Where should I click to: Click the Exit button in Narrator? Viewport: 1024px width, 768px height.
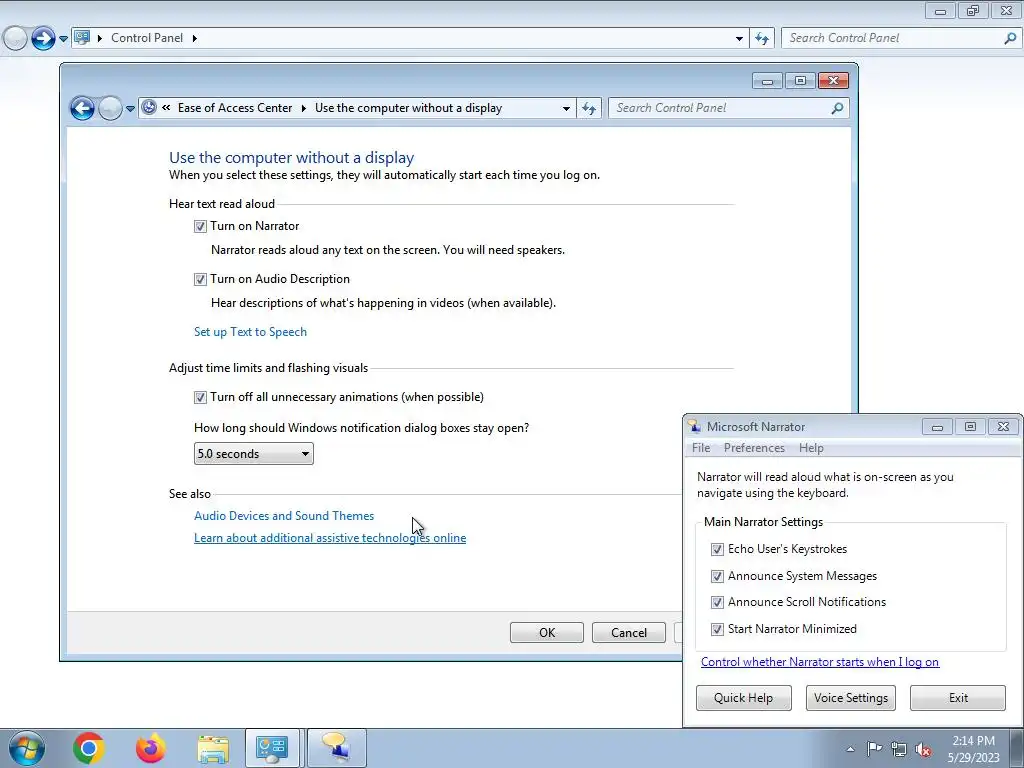[958, 697]
